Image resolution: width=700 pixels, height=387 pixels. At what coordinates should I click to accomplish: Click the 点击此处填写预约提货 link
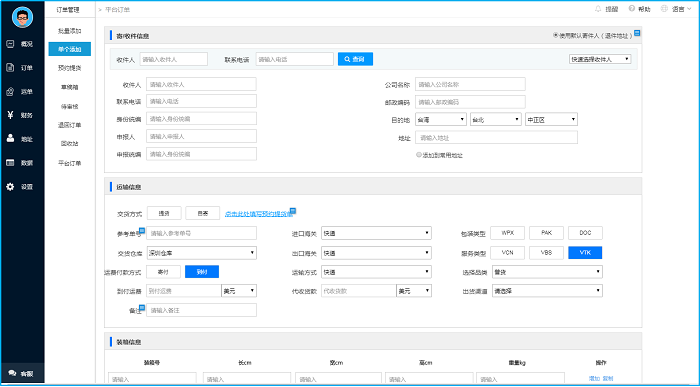coord(258,214)
